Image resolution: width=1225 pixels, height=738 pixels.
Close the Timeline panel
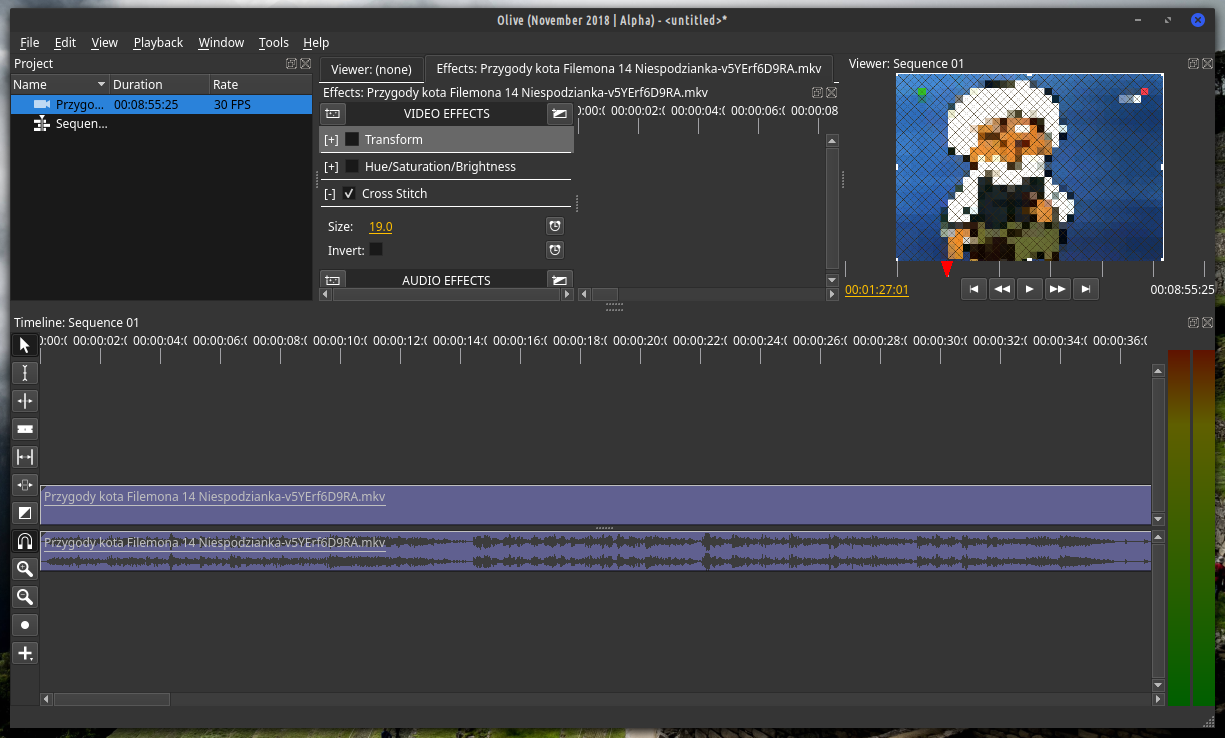point(1207,322)
